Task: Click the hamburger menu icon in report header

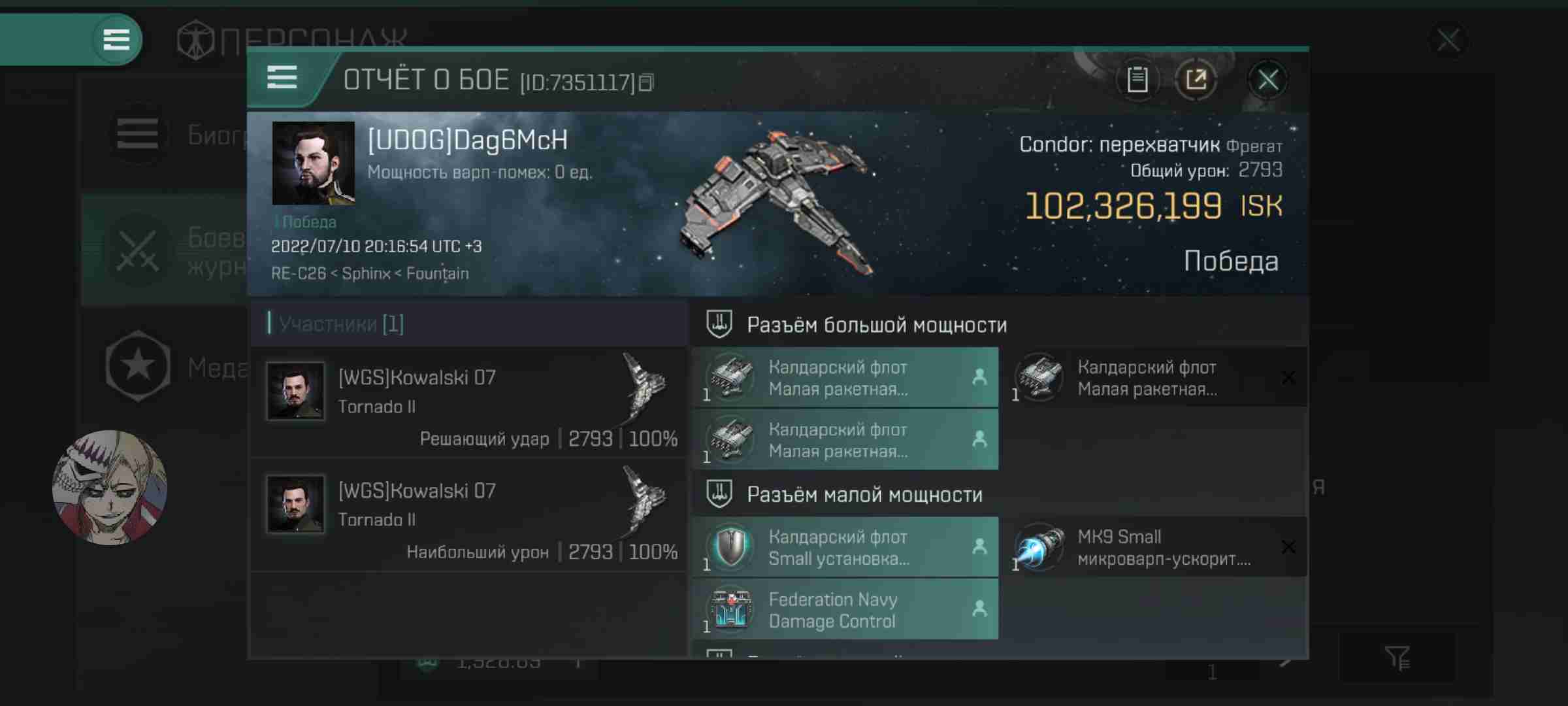Action: [282, 78]
